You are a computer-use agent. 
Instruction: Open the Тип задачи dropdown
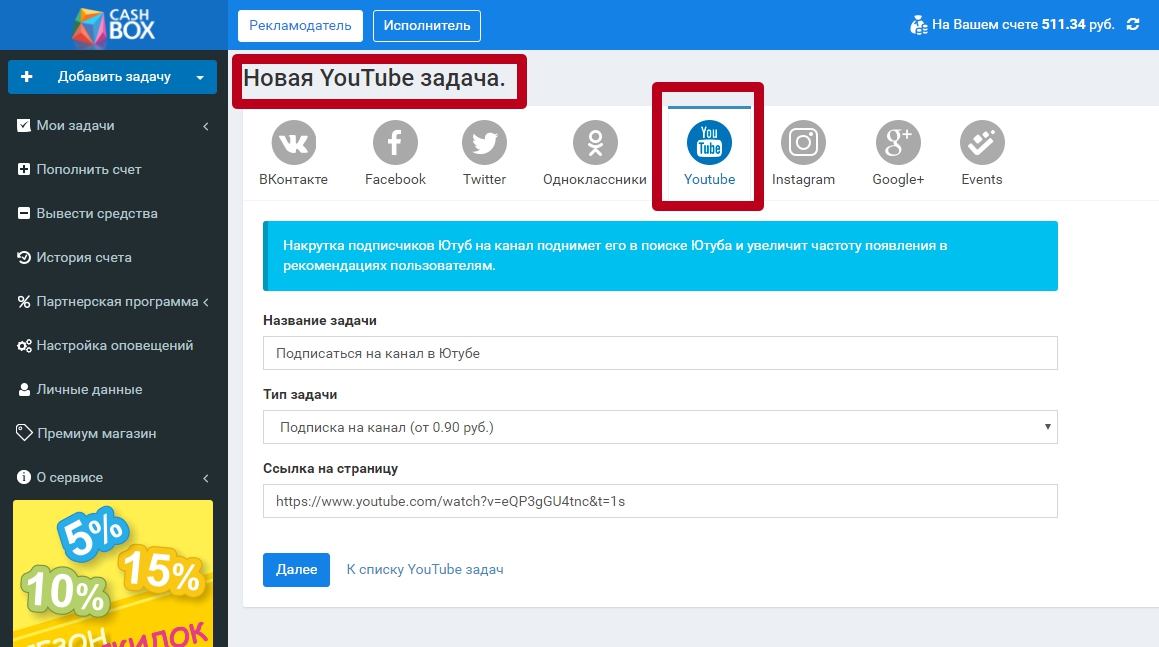pyautogui.click(x=660, y=427)
